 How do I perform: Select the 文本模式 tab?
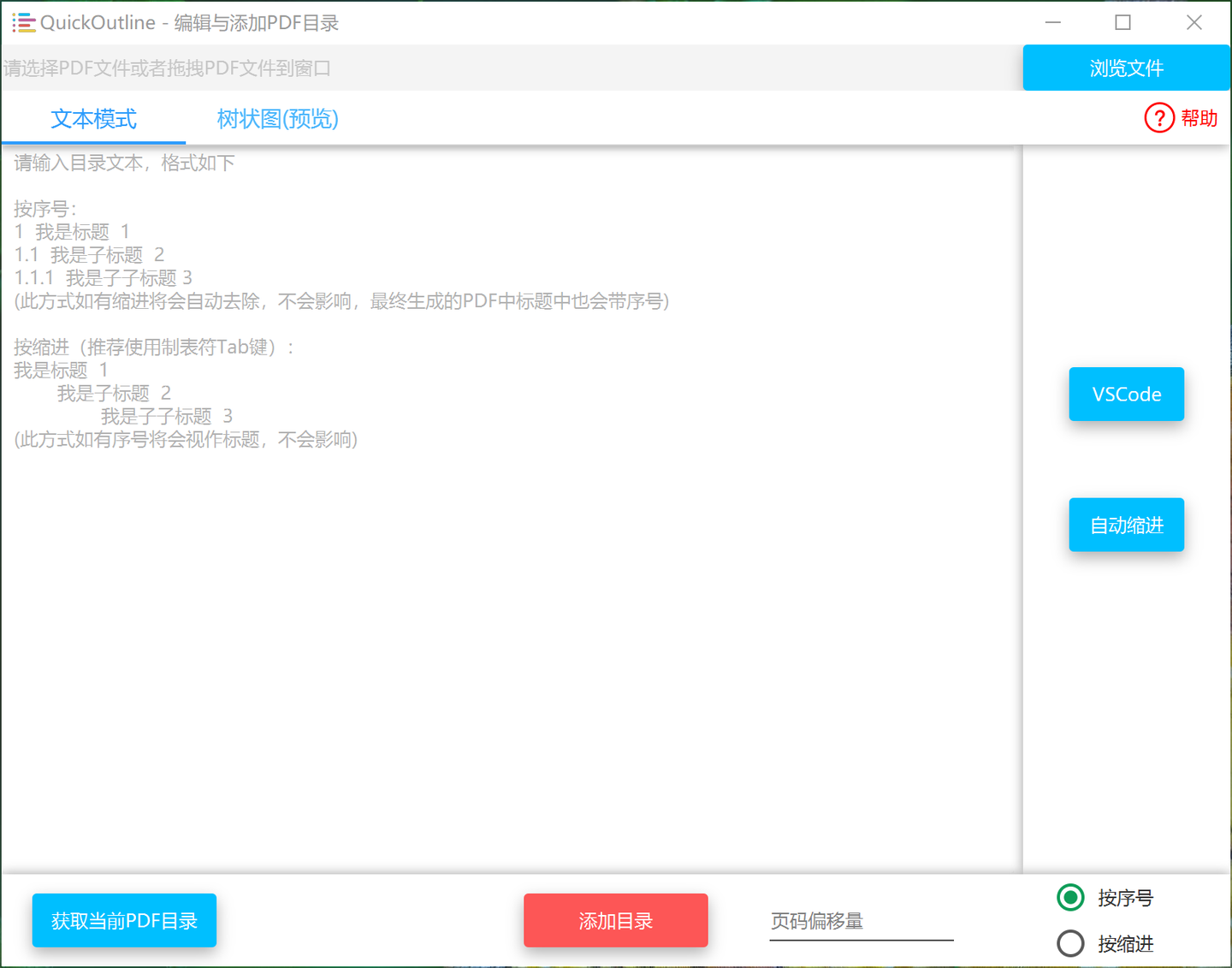(94, 120)
